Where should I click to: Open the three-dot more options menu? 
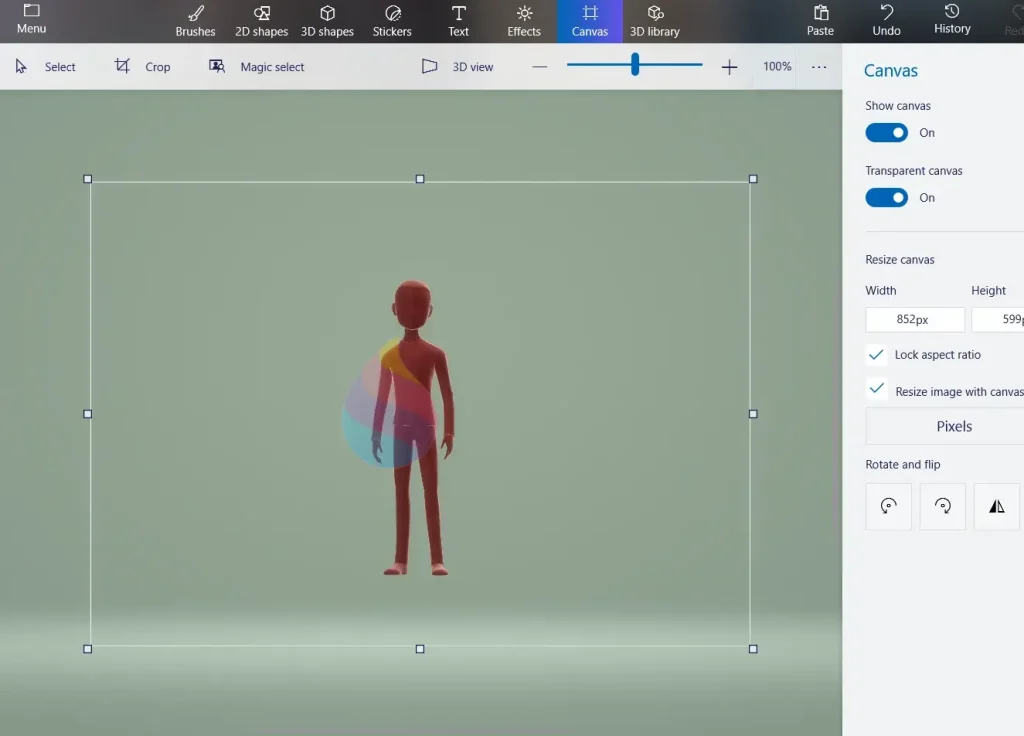pyautogui.click(x=819, y=67)
